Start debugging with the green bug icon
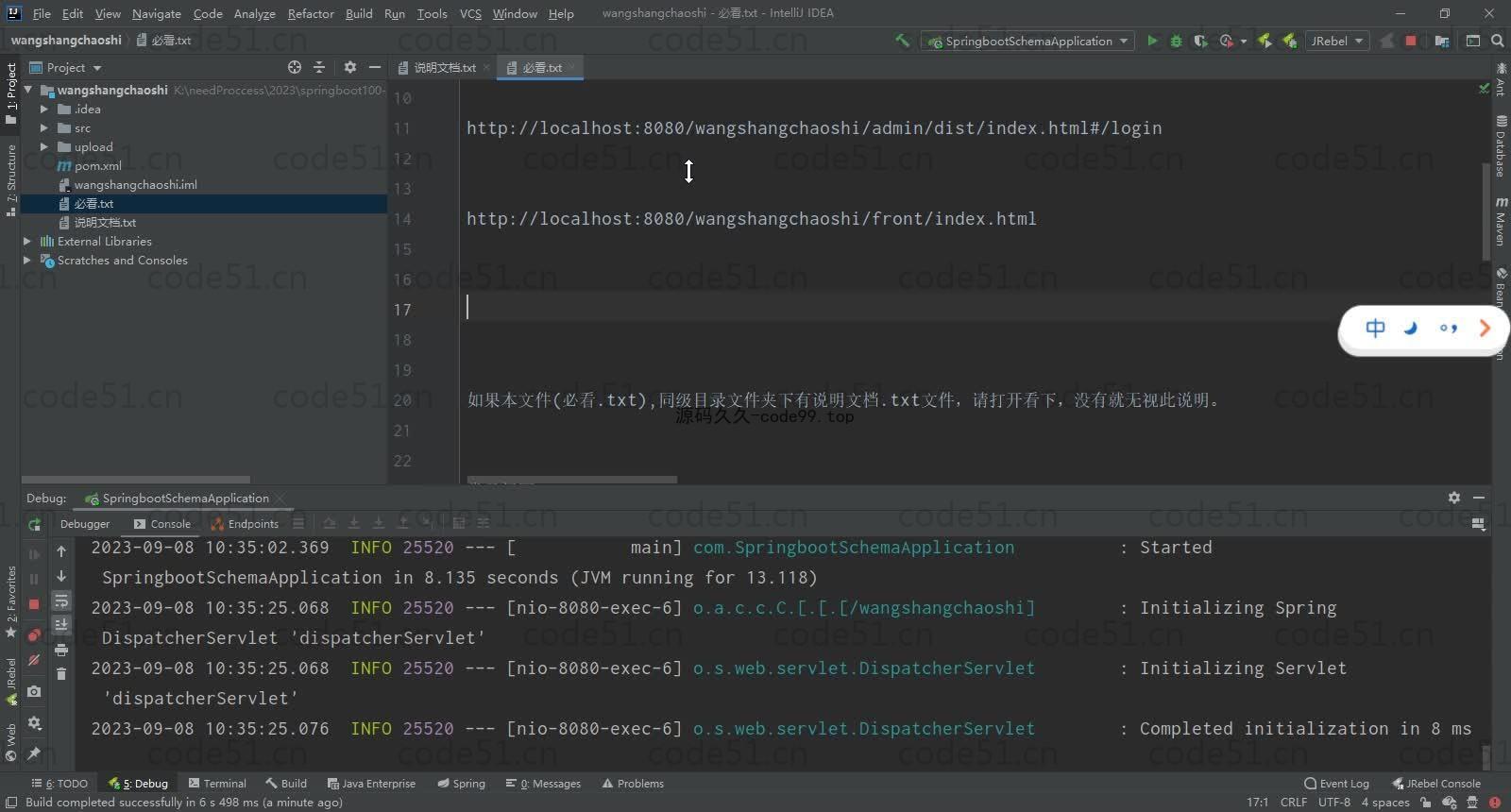Viewport: 1511px width, 812px height. coord(1176,41)
